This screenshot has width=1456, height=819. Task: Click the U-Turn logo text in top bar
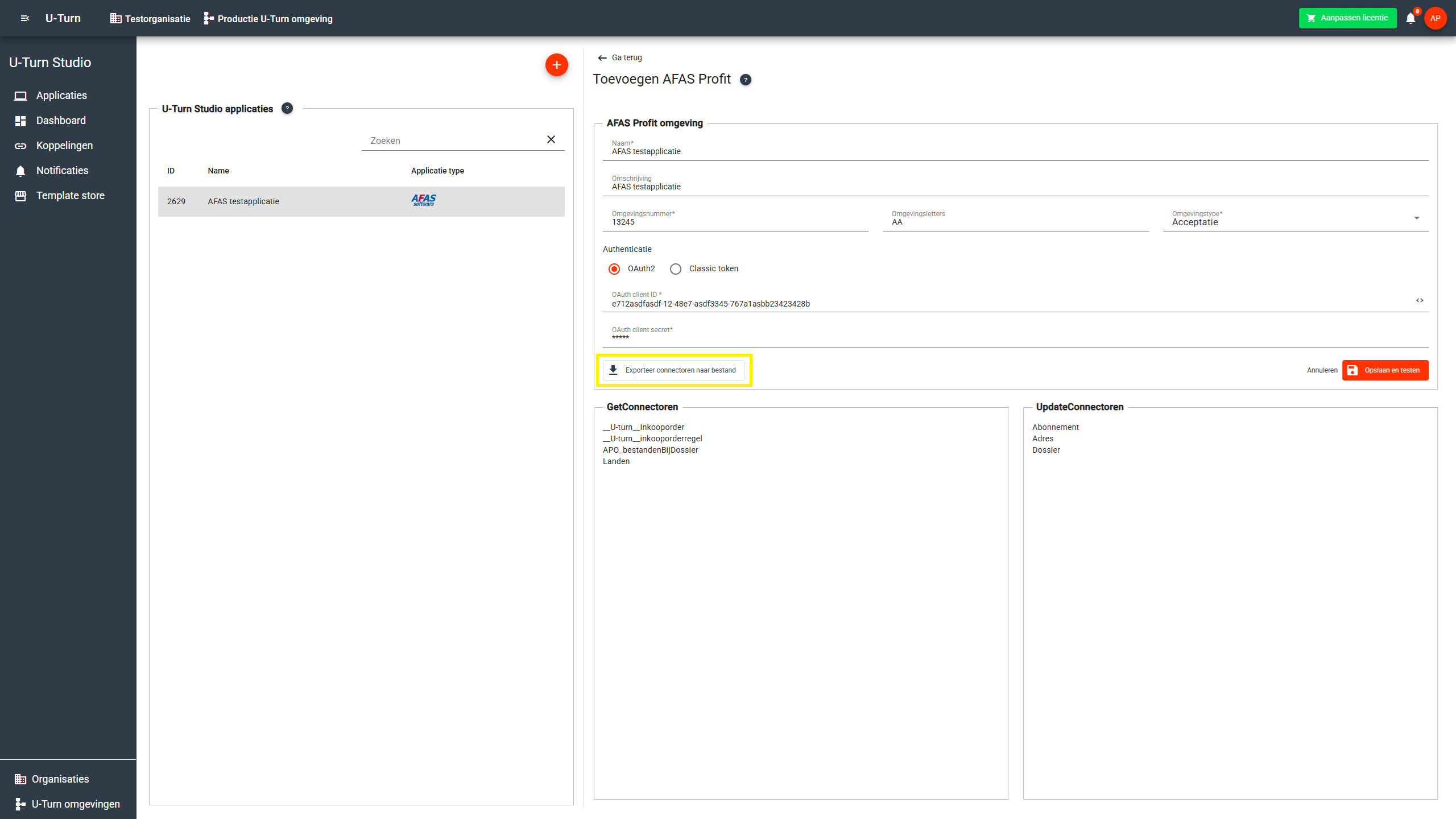[63, 18]
